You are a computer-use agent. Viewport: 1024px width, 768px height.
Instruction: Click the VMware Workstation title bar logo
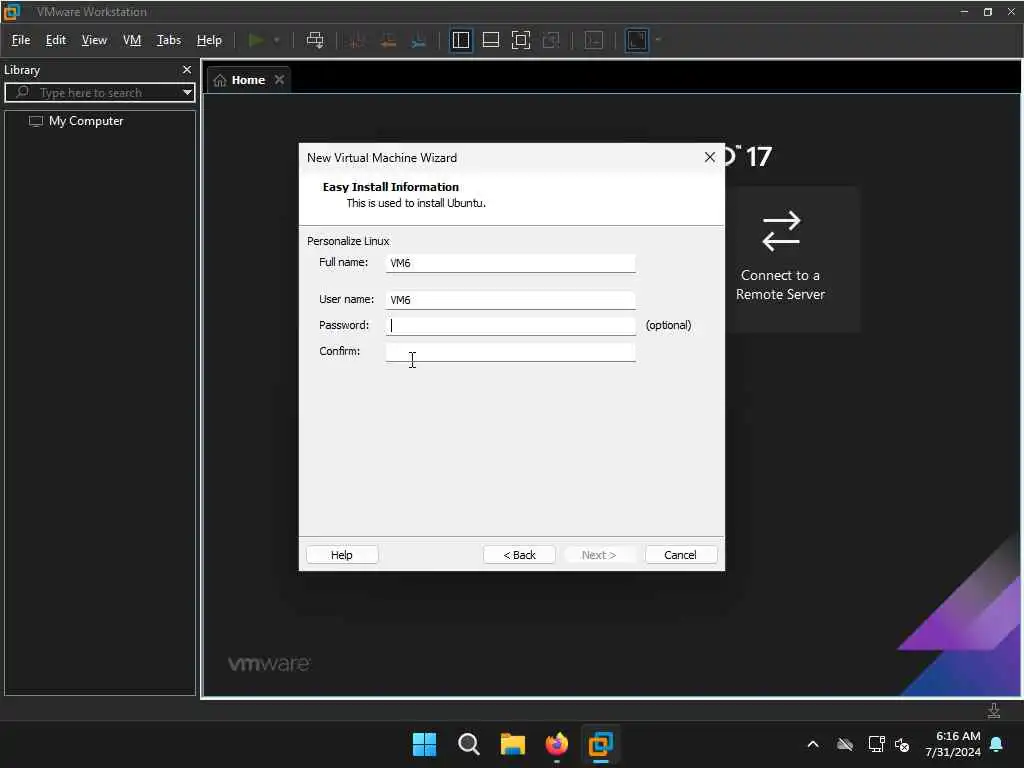12,12
